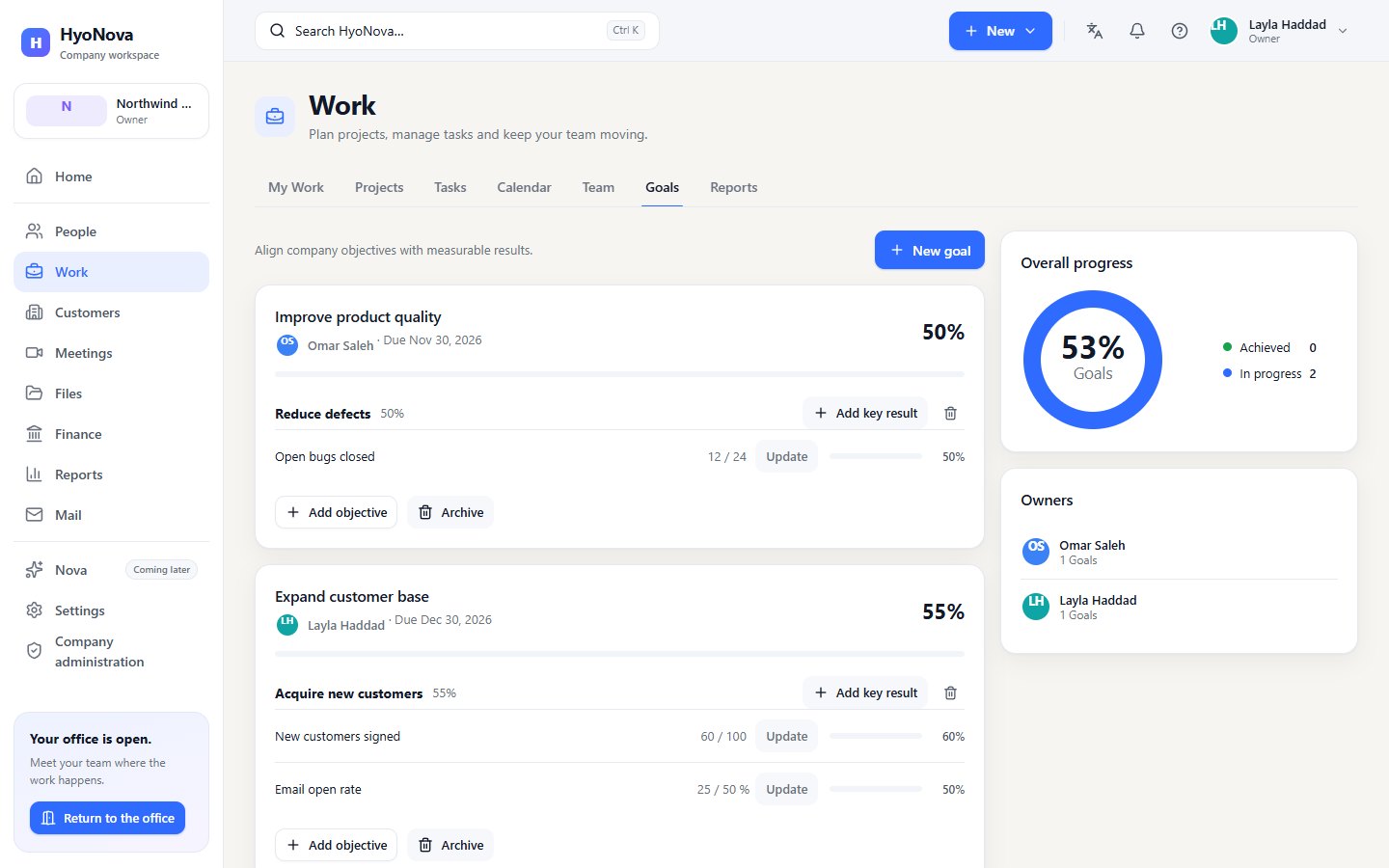1389x868 pixels.
Task: Click Omar Saleh's avatar on Improve product quality
Action: point(287,345)
